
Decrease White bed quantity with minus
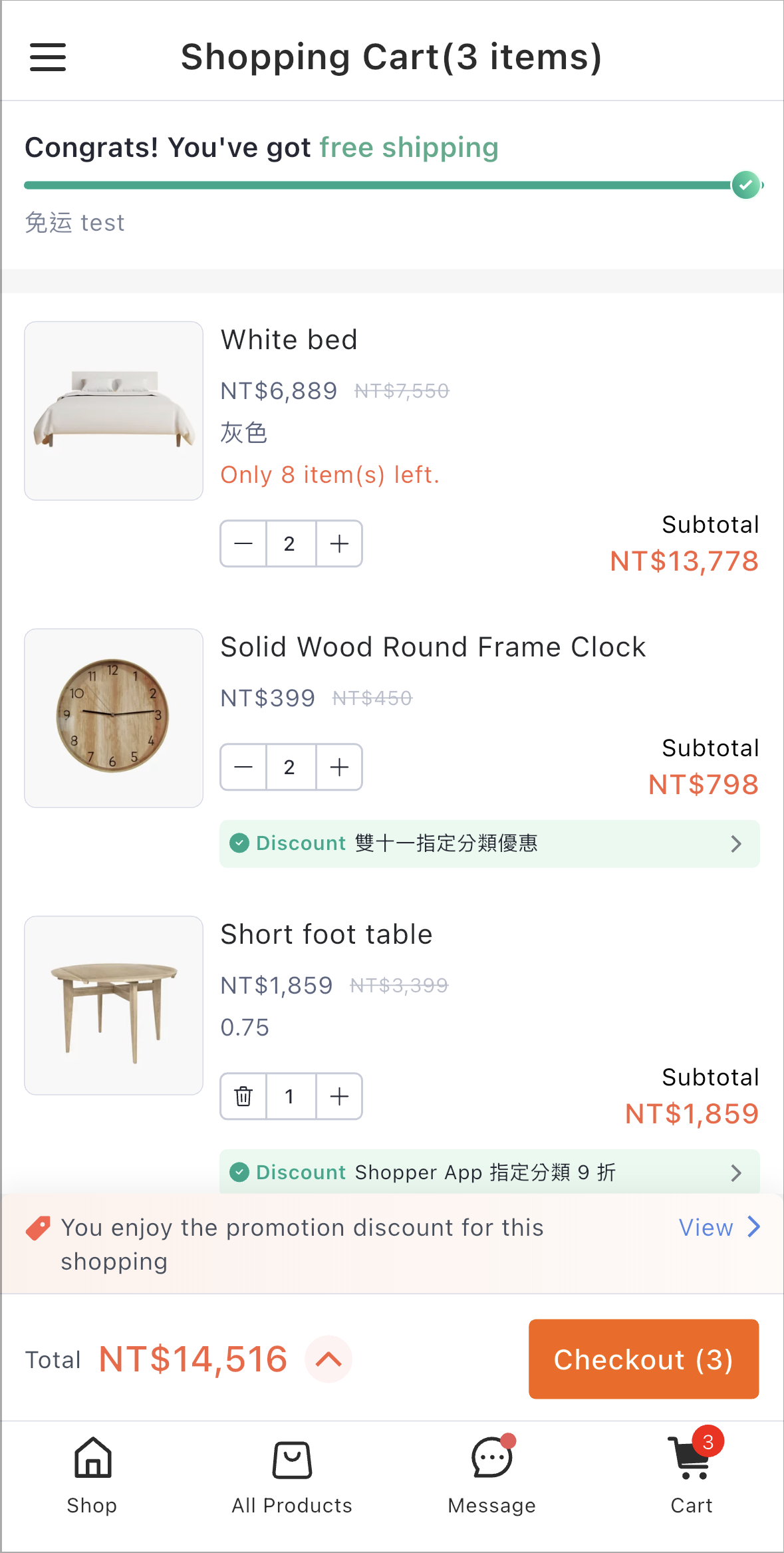(243, 543)
